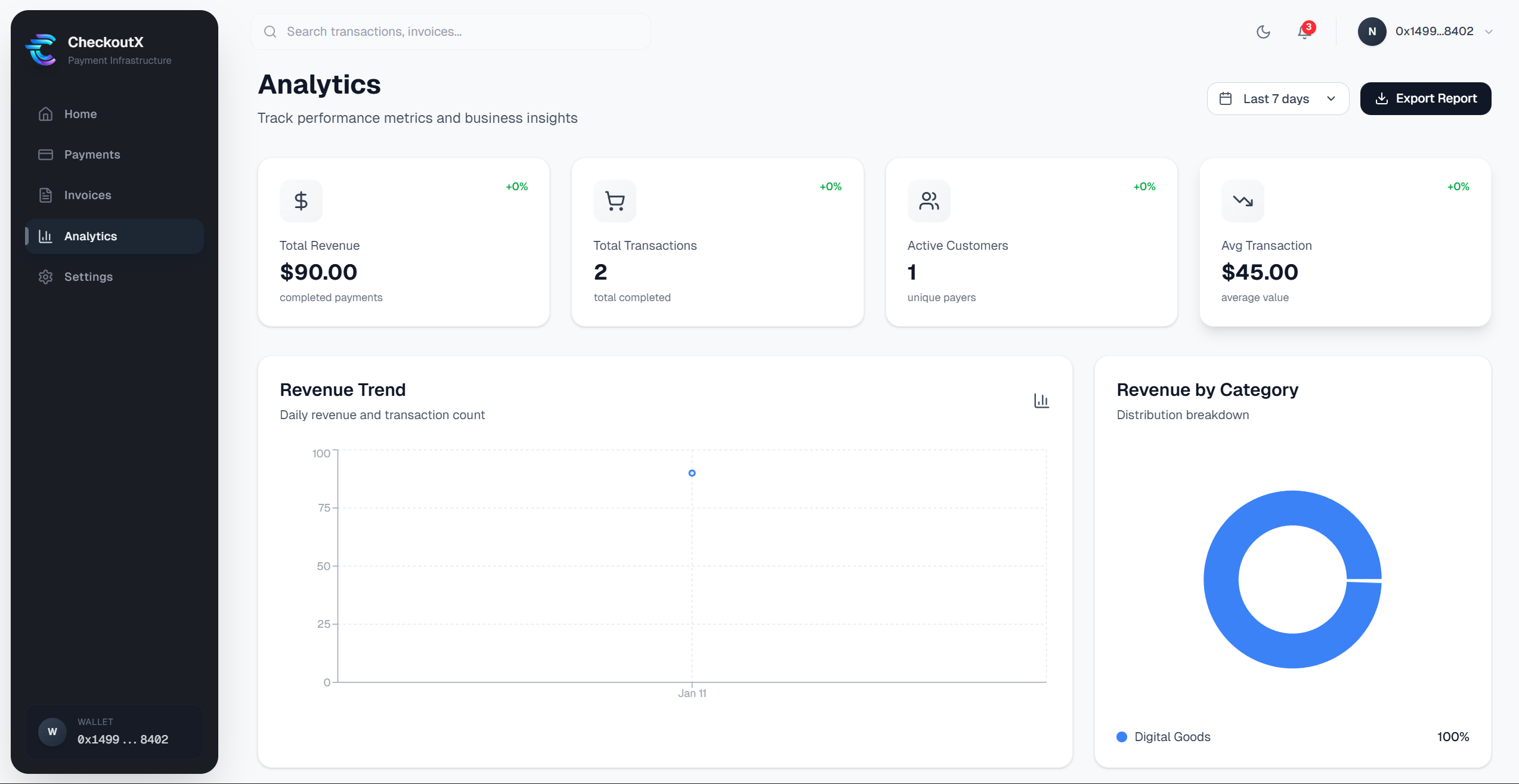Expand the 0x1499...8402 account menu chevron

point(1489,32)
